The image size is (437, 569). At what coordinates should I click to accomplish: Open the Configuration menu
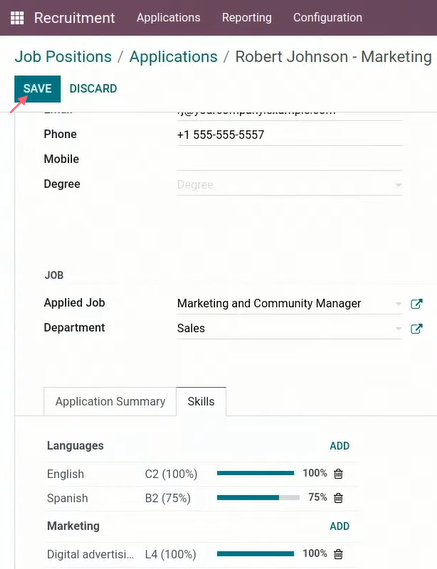(327, 17)
